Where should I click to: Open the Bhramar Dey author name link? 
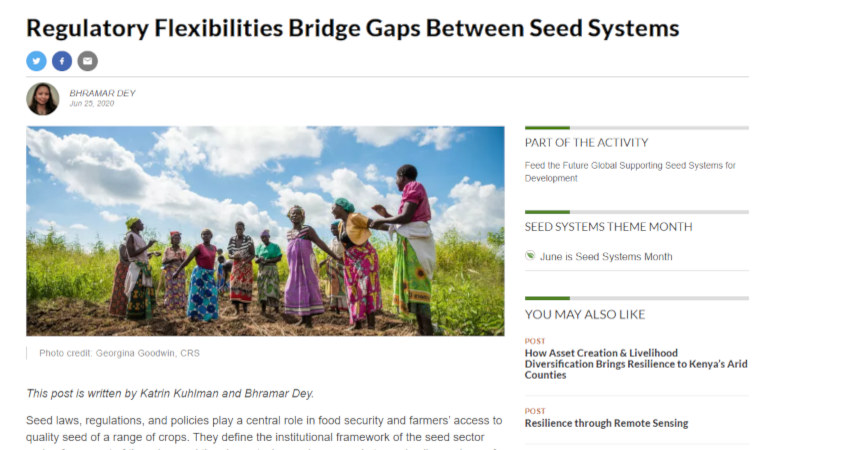[102, 93]
